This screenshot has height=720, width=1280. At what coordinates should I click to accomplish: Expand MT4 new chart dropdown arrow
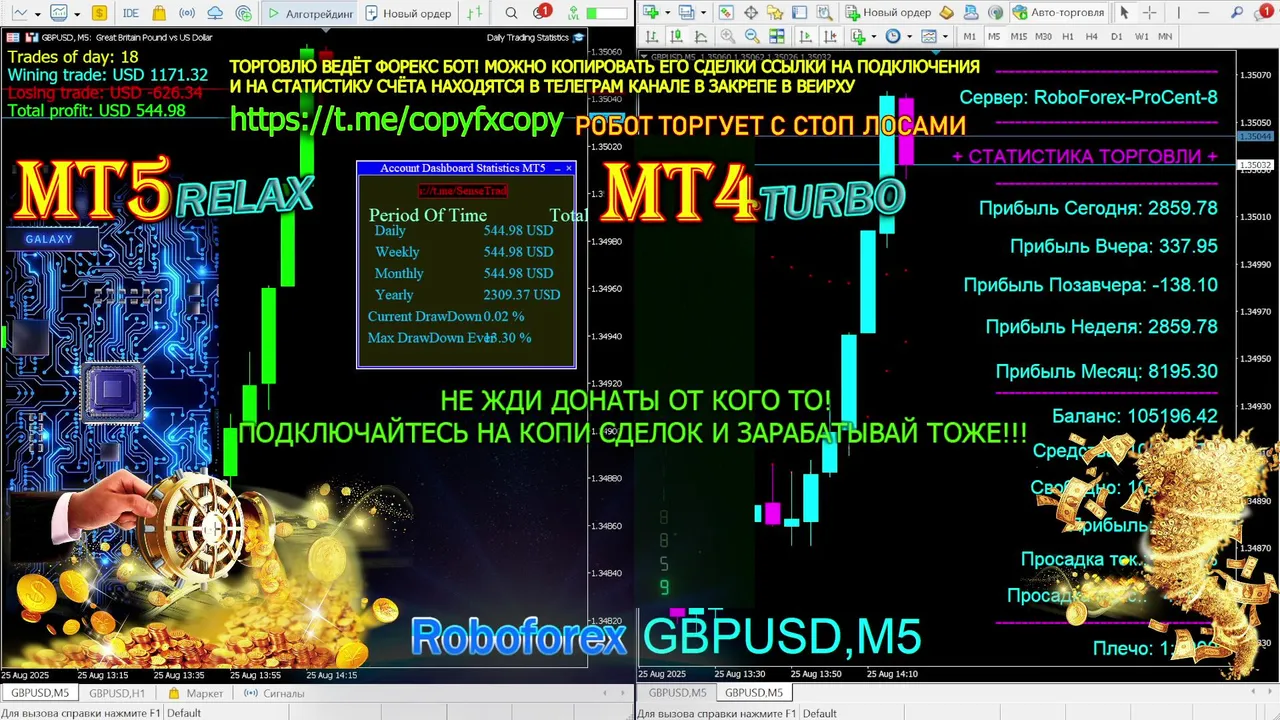coord(667,13)
